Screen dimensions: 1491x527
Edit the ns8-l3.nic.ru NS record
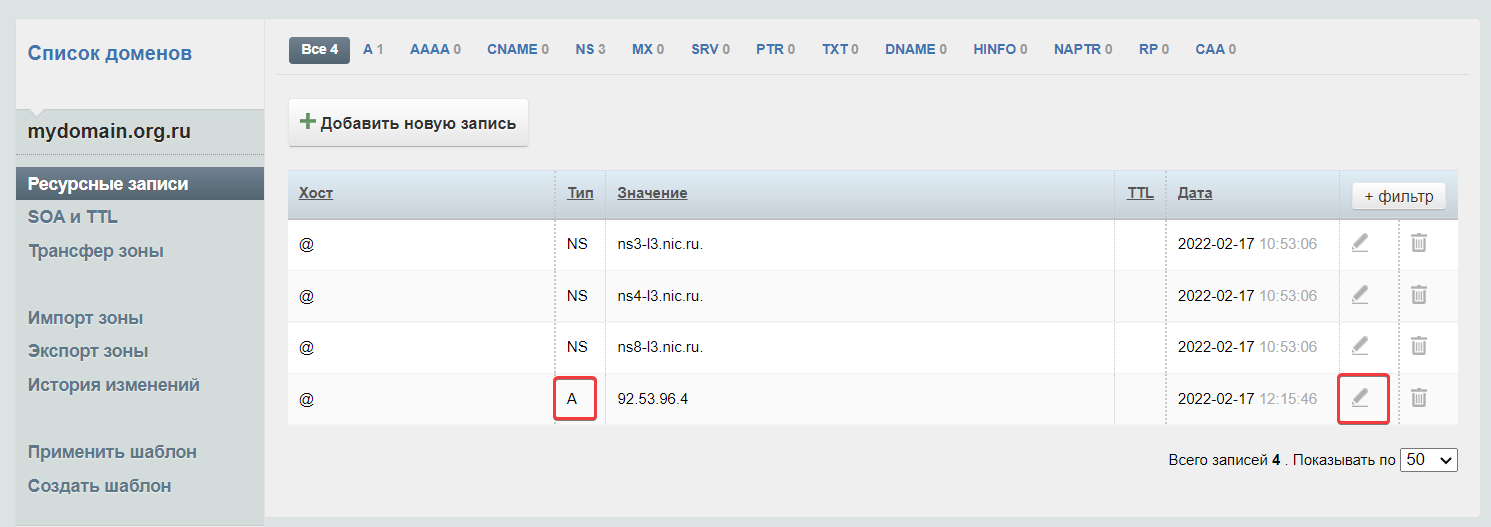pyautogui.click(x=1360, y=346)
